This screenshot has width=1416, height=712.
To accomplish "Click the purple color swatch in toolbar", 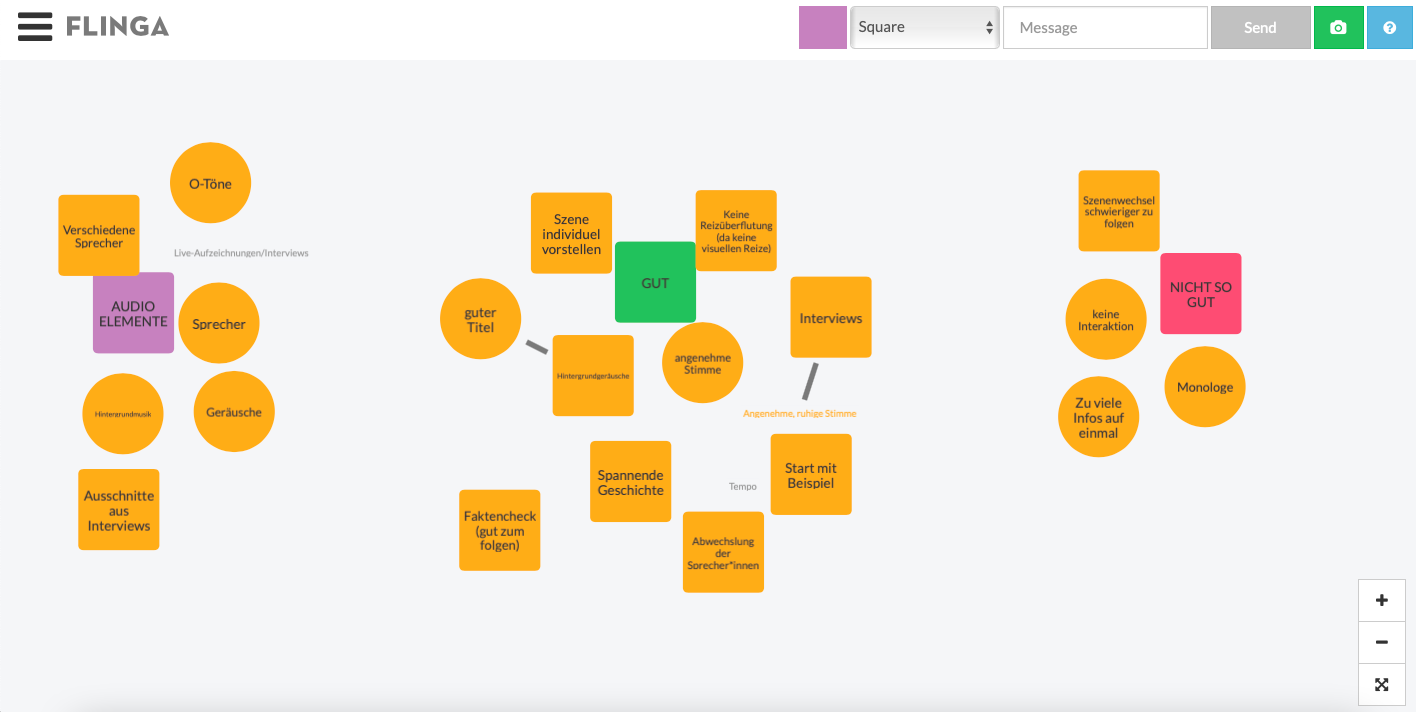I will point(823,28).
